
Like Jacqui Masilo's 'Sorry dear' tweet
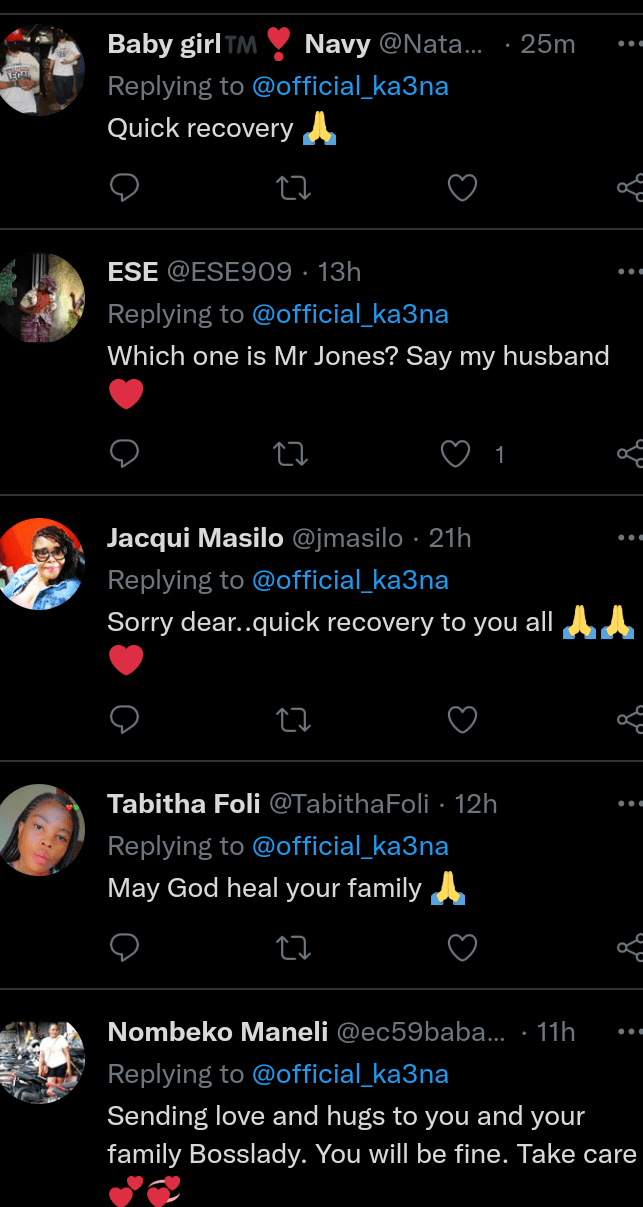461,719
